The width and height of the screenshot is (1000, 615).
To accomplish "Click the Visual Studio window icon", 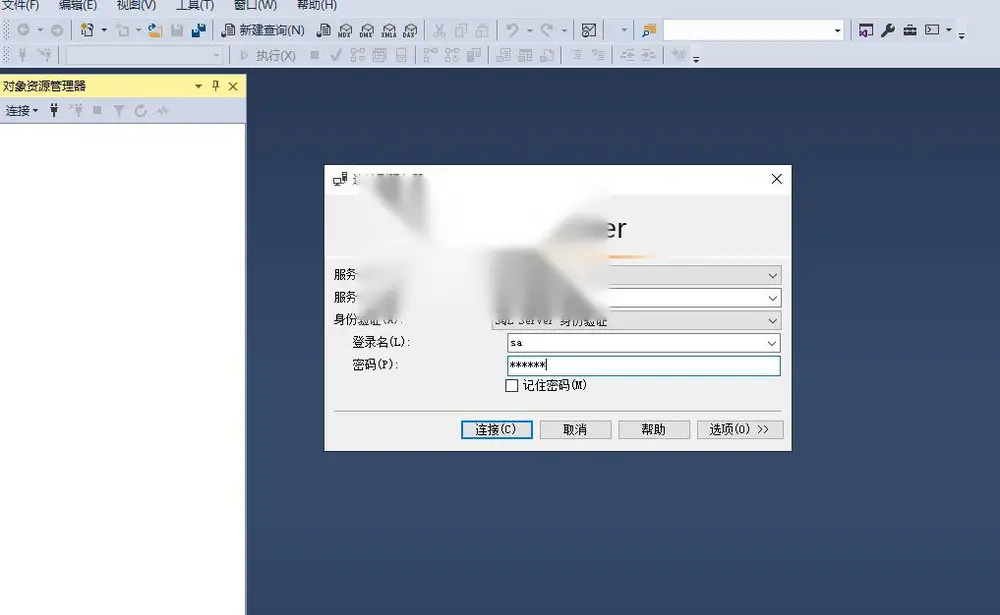I will [x=865, y=30].
